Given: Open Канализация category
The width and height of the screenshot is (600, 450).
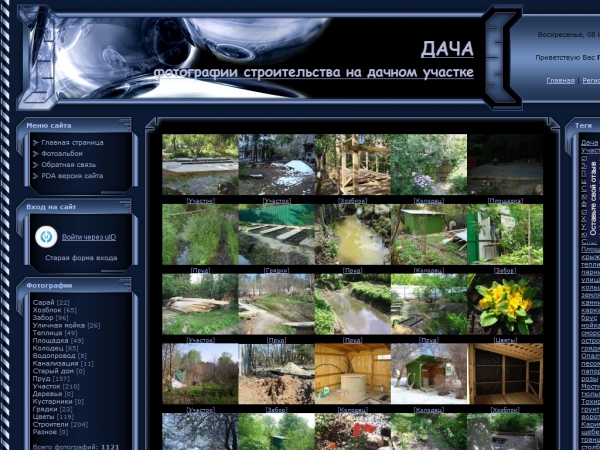Looking at the screenshot, I should click(x=55, y=364).
